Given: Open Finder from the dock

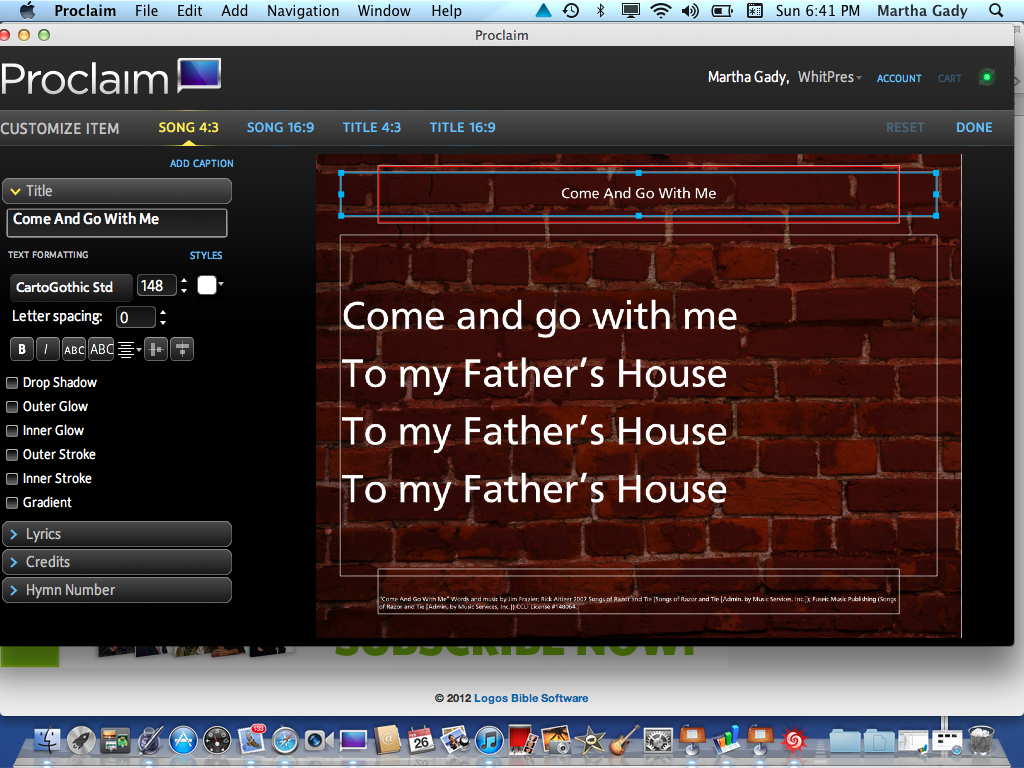Looking at the screenshot, I should click(47, 741).
